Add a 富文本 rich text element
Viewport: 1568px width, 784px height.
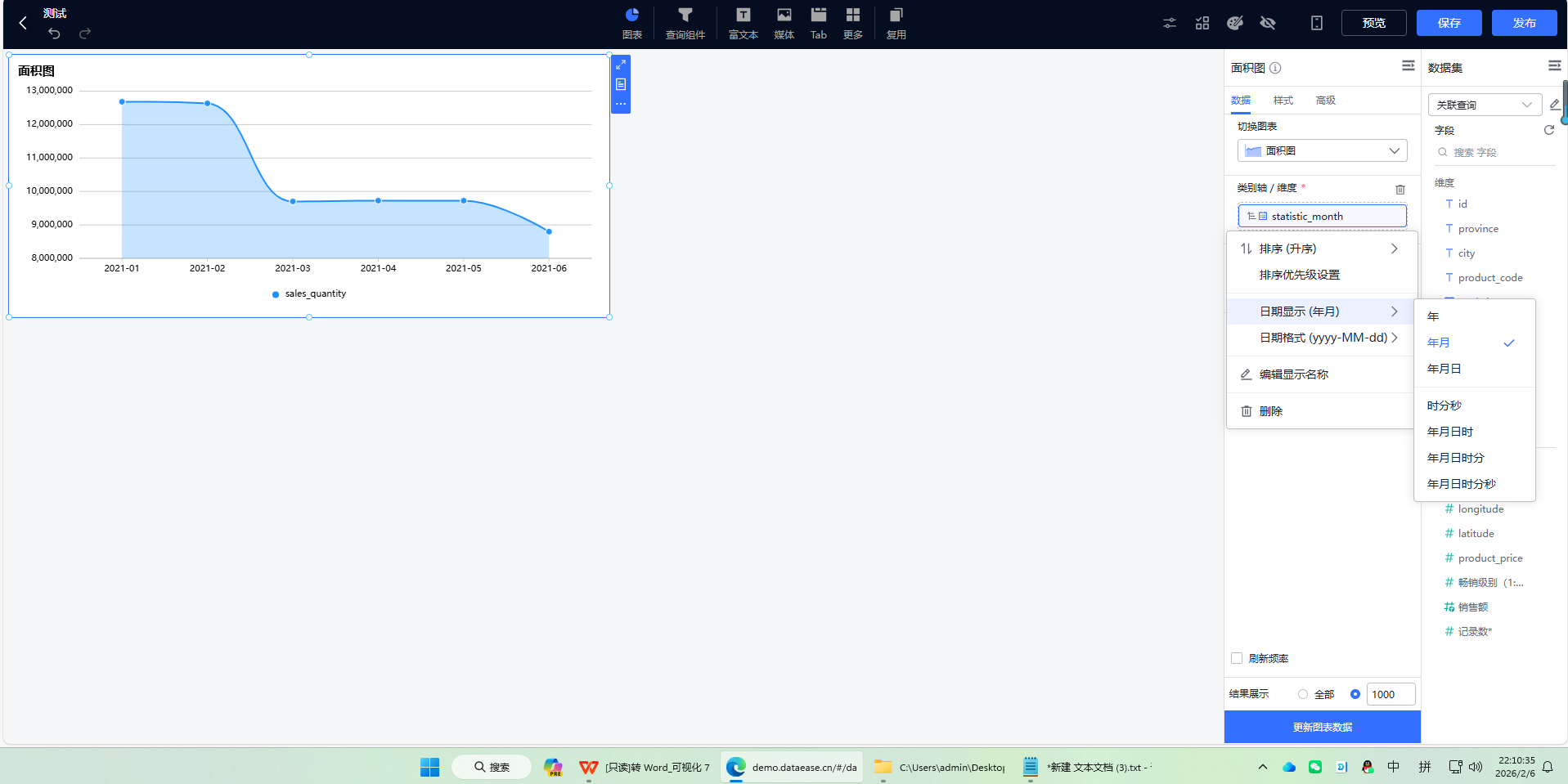[744, 23]
